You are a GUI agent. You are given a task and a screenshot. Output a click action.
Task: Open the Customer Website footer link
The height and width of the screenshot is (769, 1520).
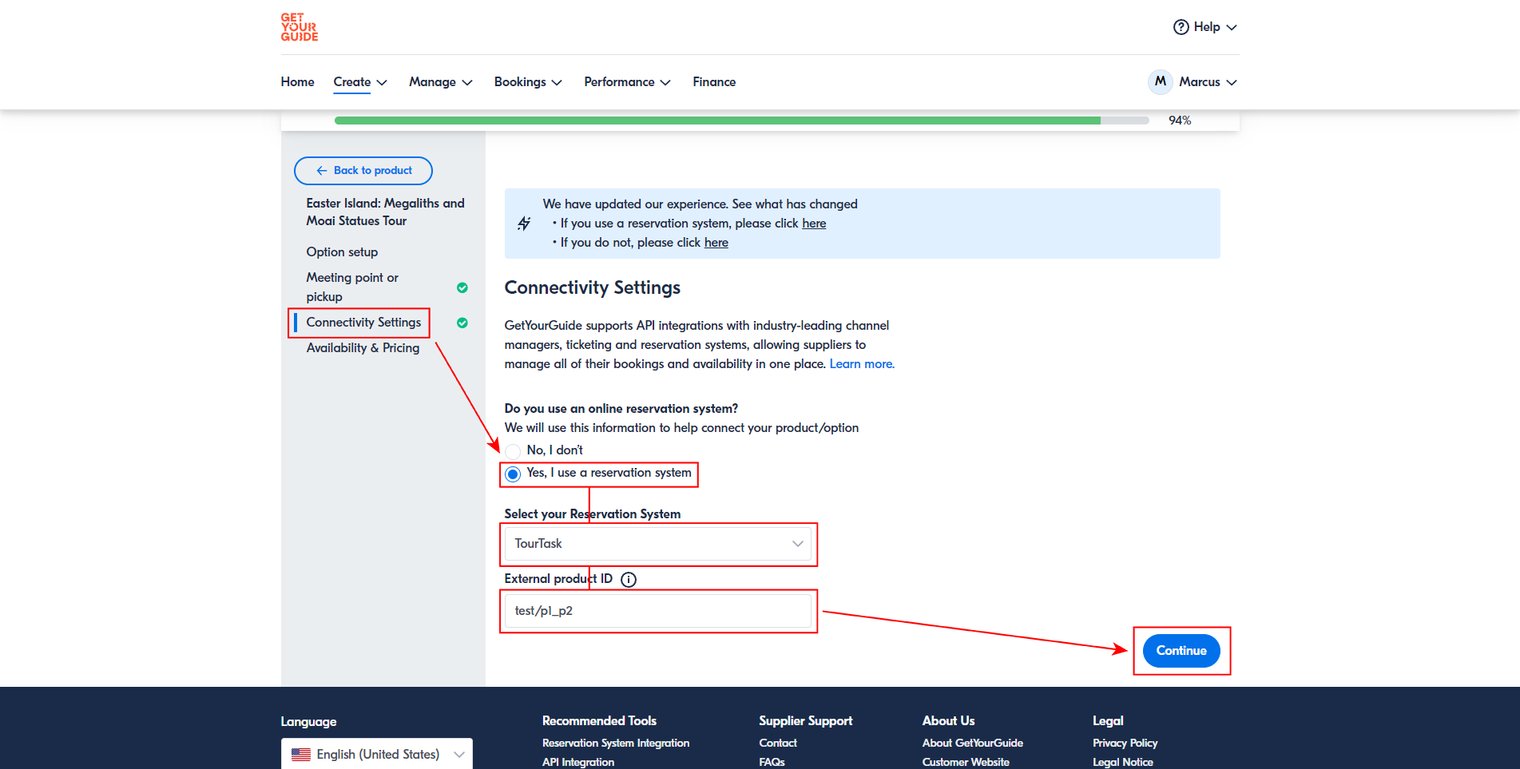(966, 762)
